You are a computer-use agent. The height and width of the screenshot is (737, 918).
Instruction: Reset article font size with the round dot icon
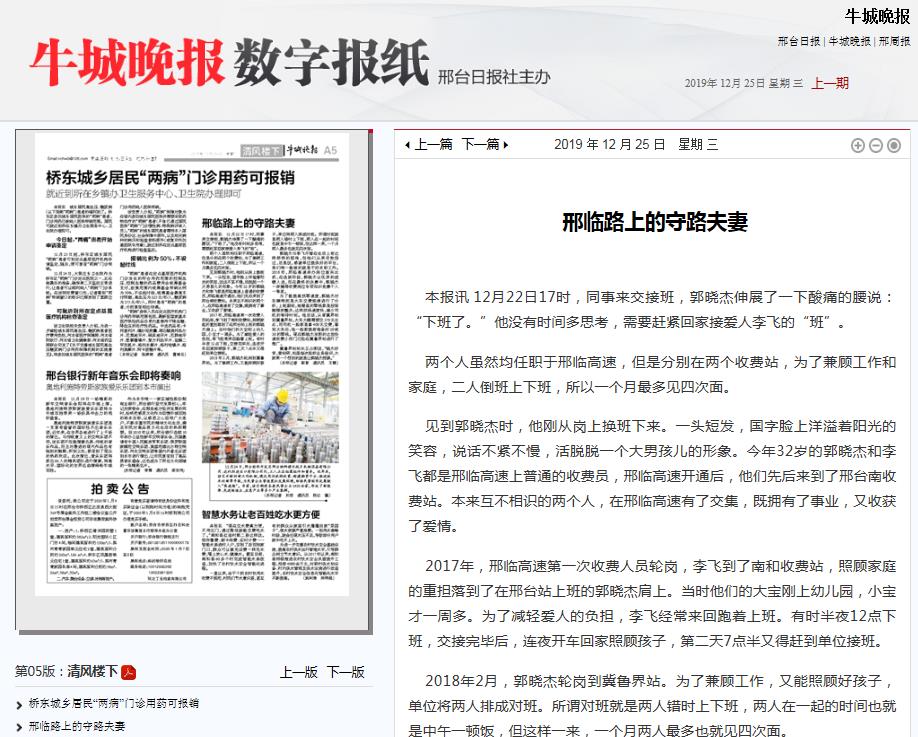(893, 145)
